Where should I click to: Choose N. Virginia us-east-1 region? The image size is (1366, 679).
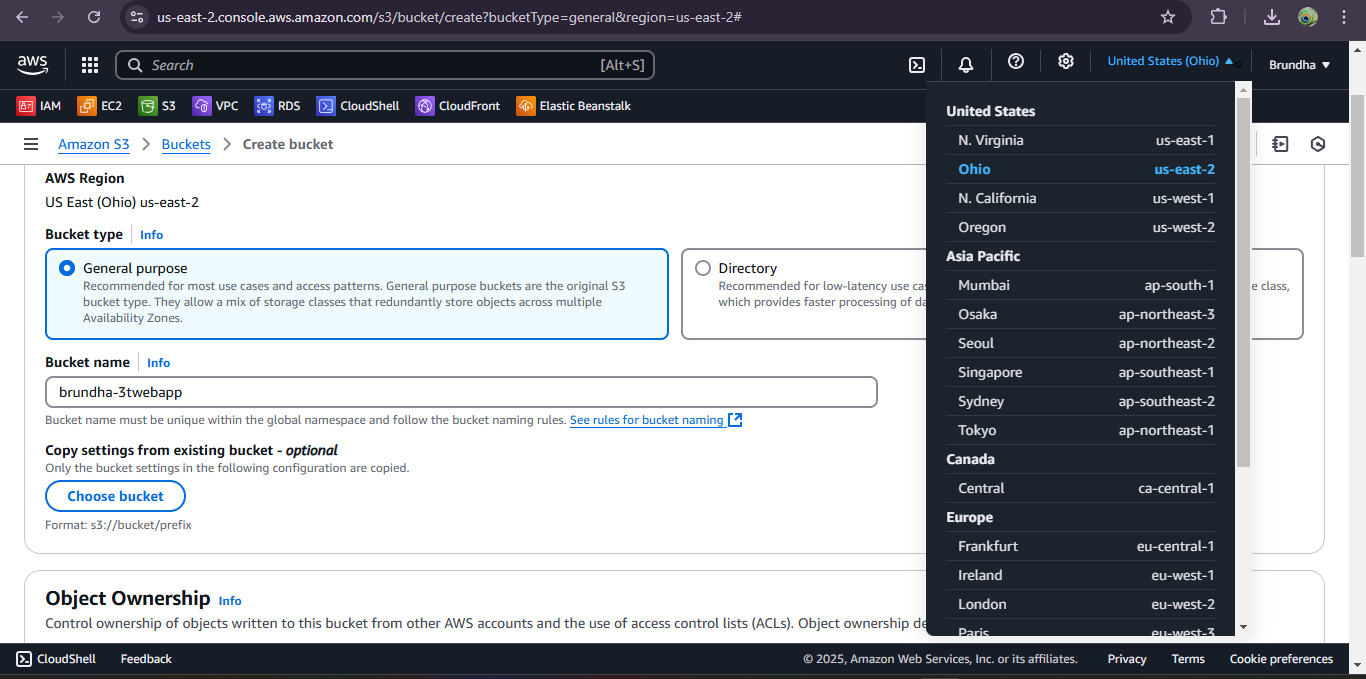[x=1086, y=140]
